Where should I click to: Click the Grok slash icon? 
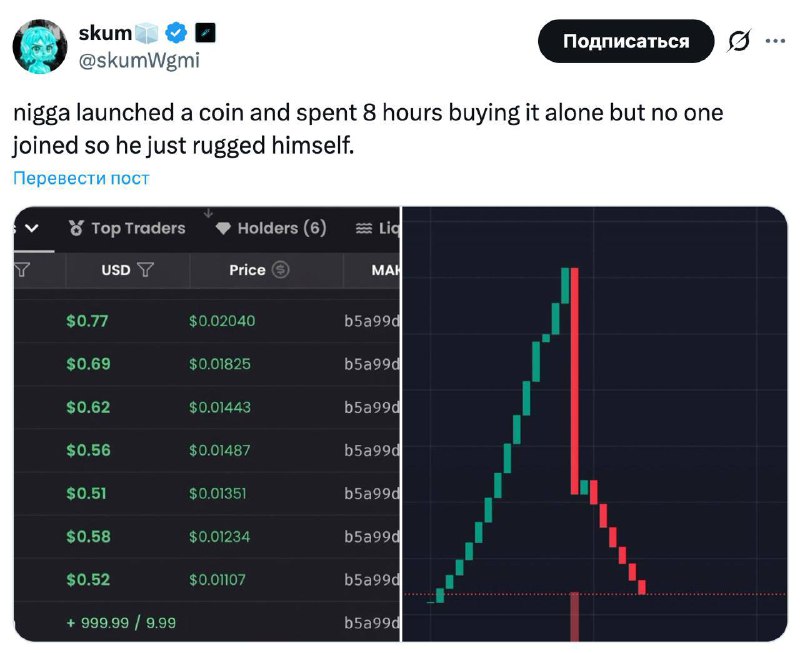point(740,41)
